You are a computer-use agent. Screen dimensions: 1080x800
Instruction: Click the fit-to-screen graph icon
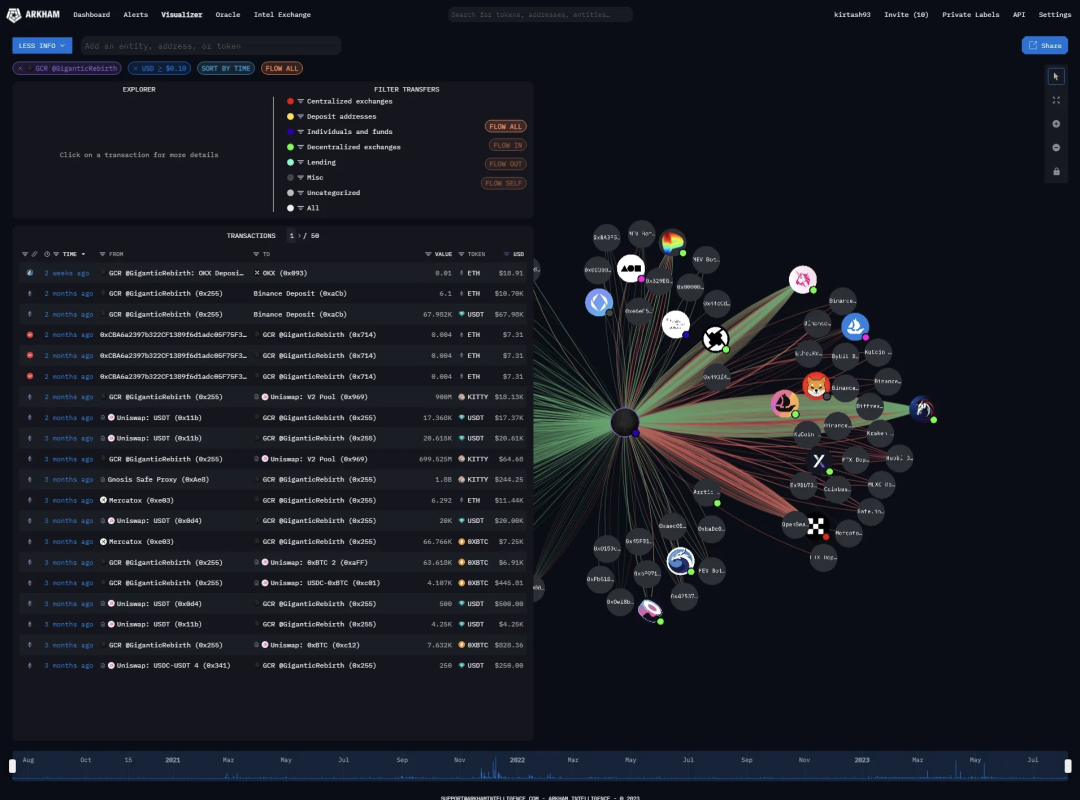pos(1056,100)
